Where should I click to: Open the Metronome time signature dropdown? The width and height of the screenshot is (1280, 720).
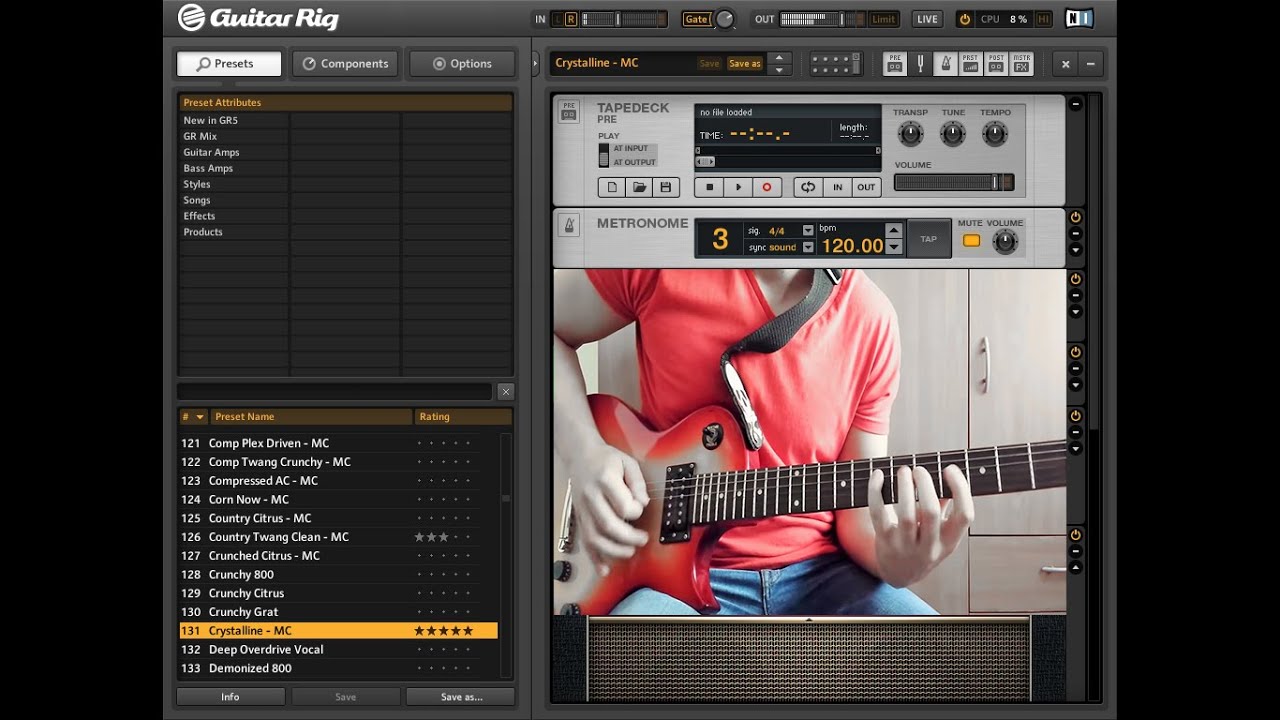[808, 231]
